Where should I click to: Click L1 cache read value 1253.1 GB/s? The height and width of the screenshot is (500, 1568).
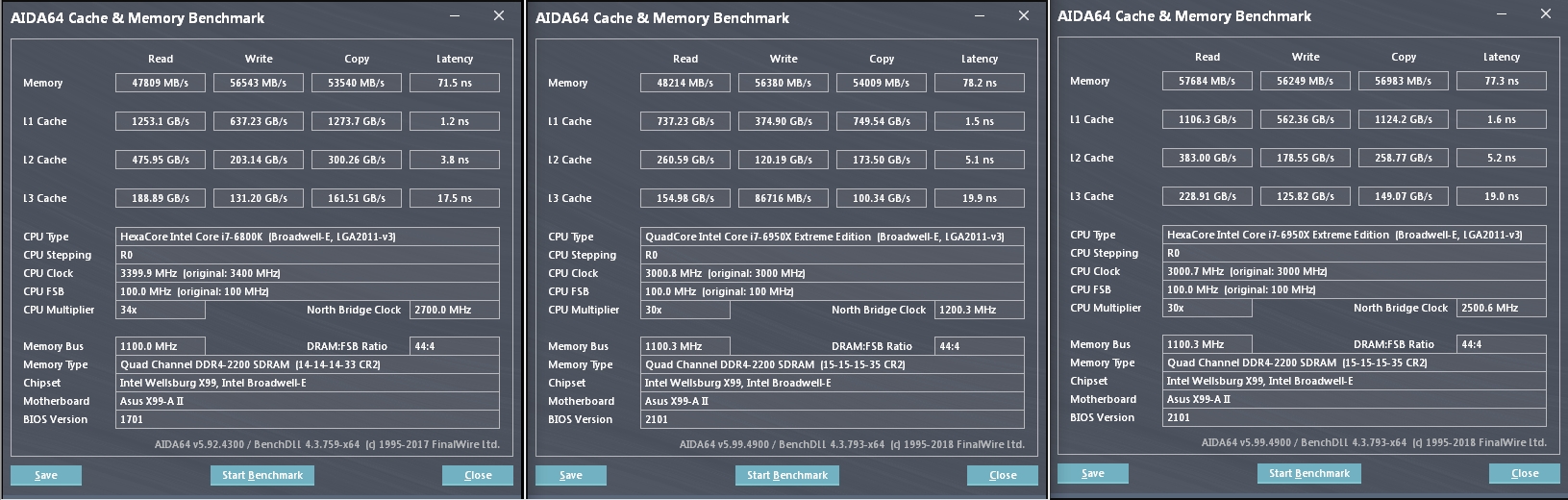click(161, 121)
